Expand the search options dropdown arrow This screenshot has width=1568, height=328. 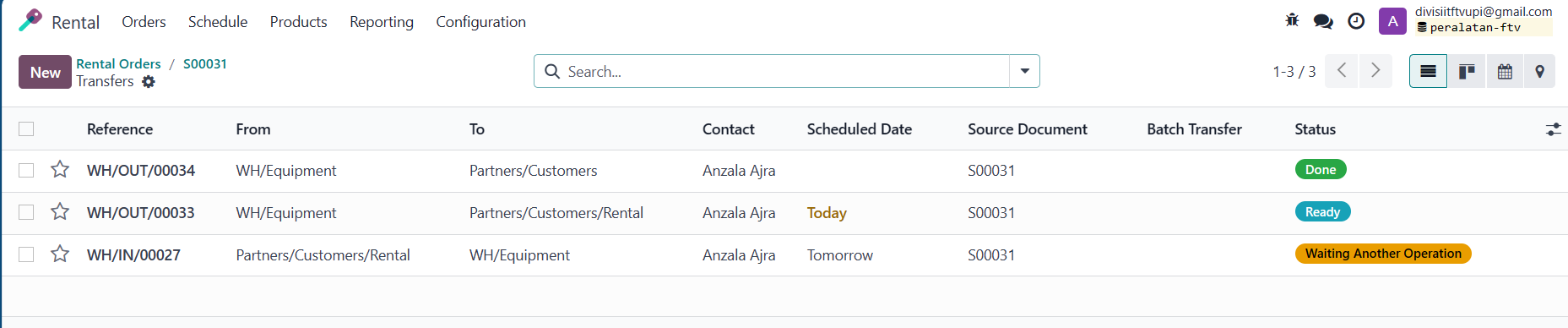[x=1024, y=71]
